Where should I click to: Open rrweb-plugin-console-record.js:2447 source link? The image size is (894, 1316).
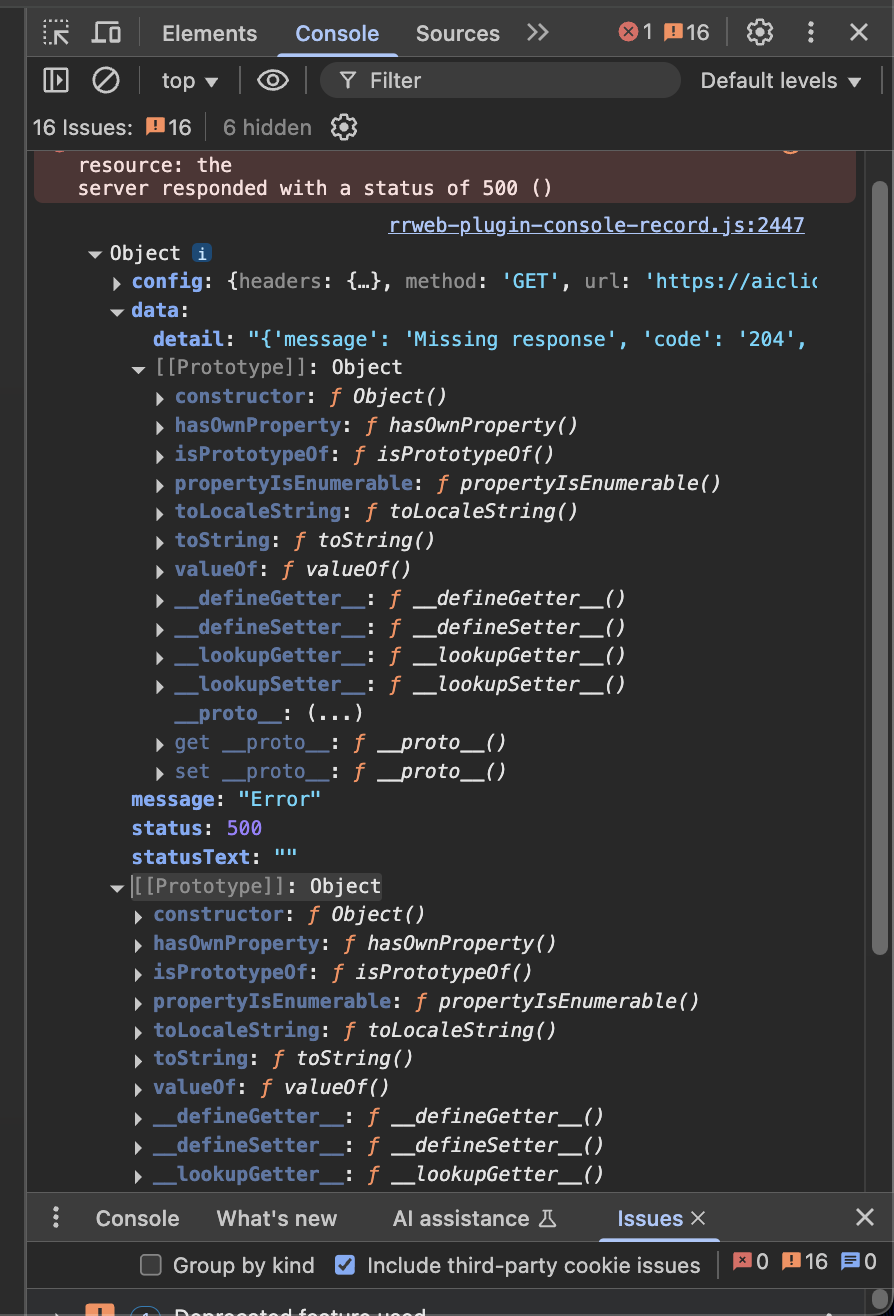click(x=597, y=225)
